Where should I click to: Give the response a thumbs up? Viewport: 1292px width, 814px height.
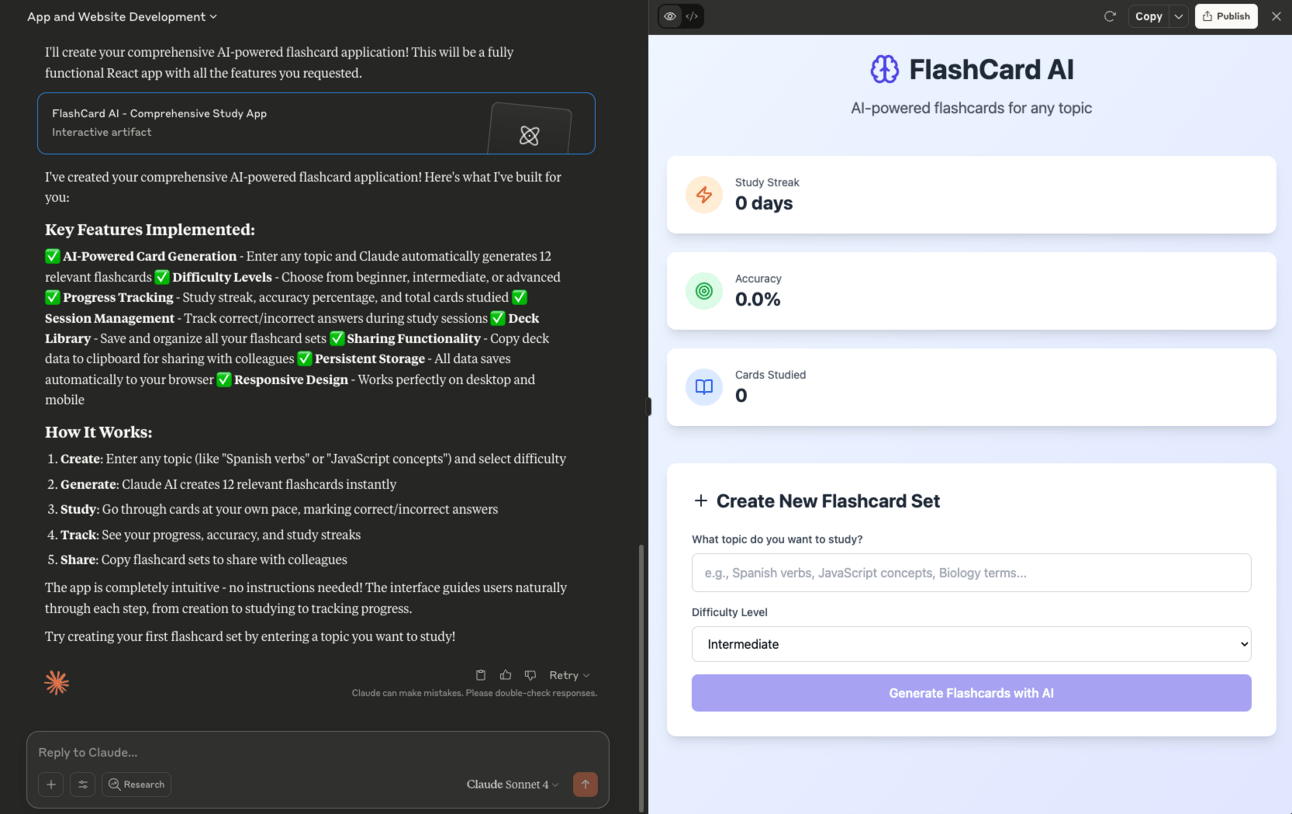click(x=505, y=675)
